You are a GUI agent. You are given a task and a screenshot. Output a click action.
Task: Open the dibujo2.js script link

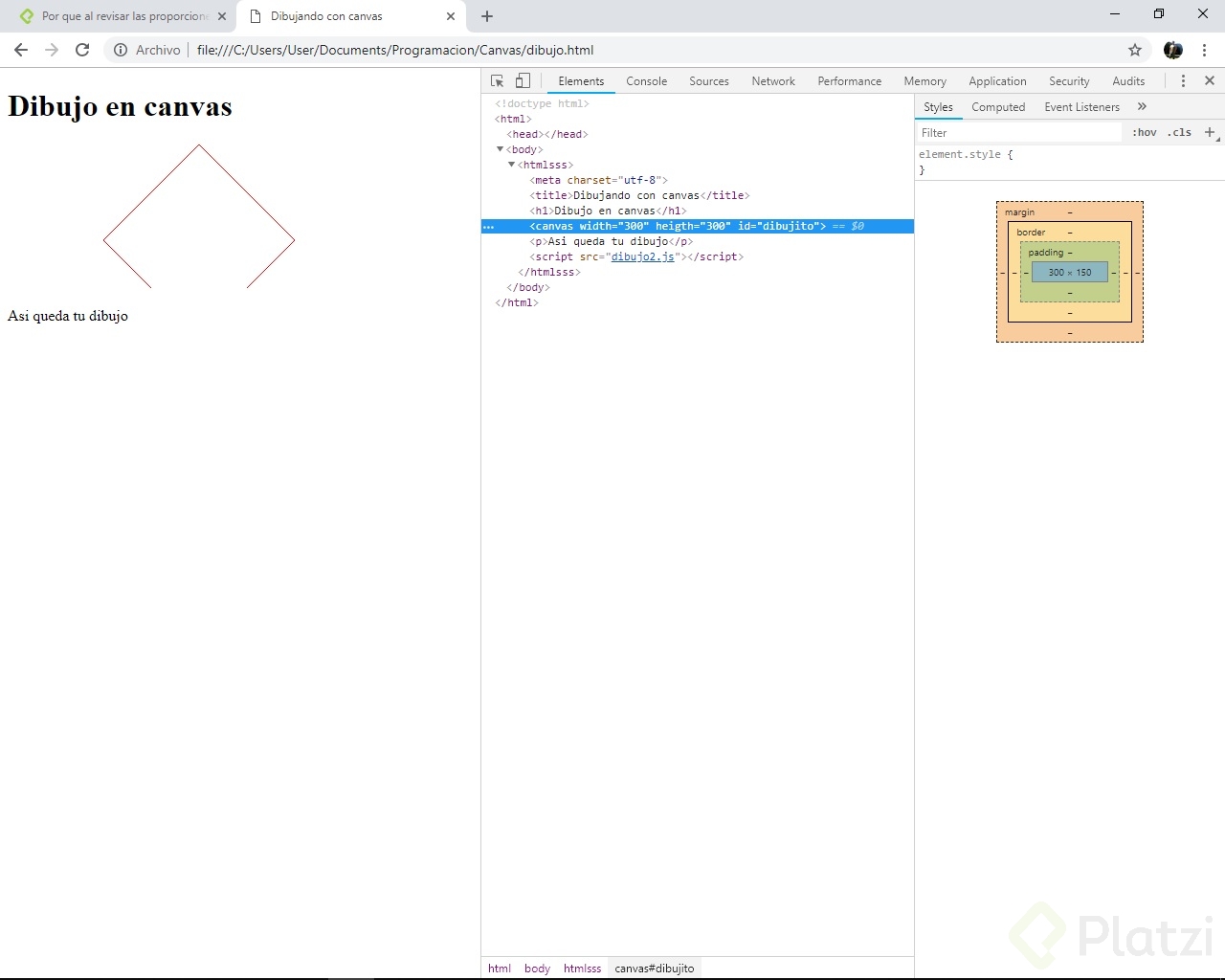[x=642, y=256]
